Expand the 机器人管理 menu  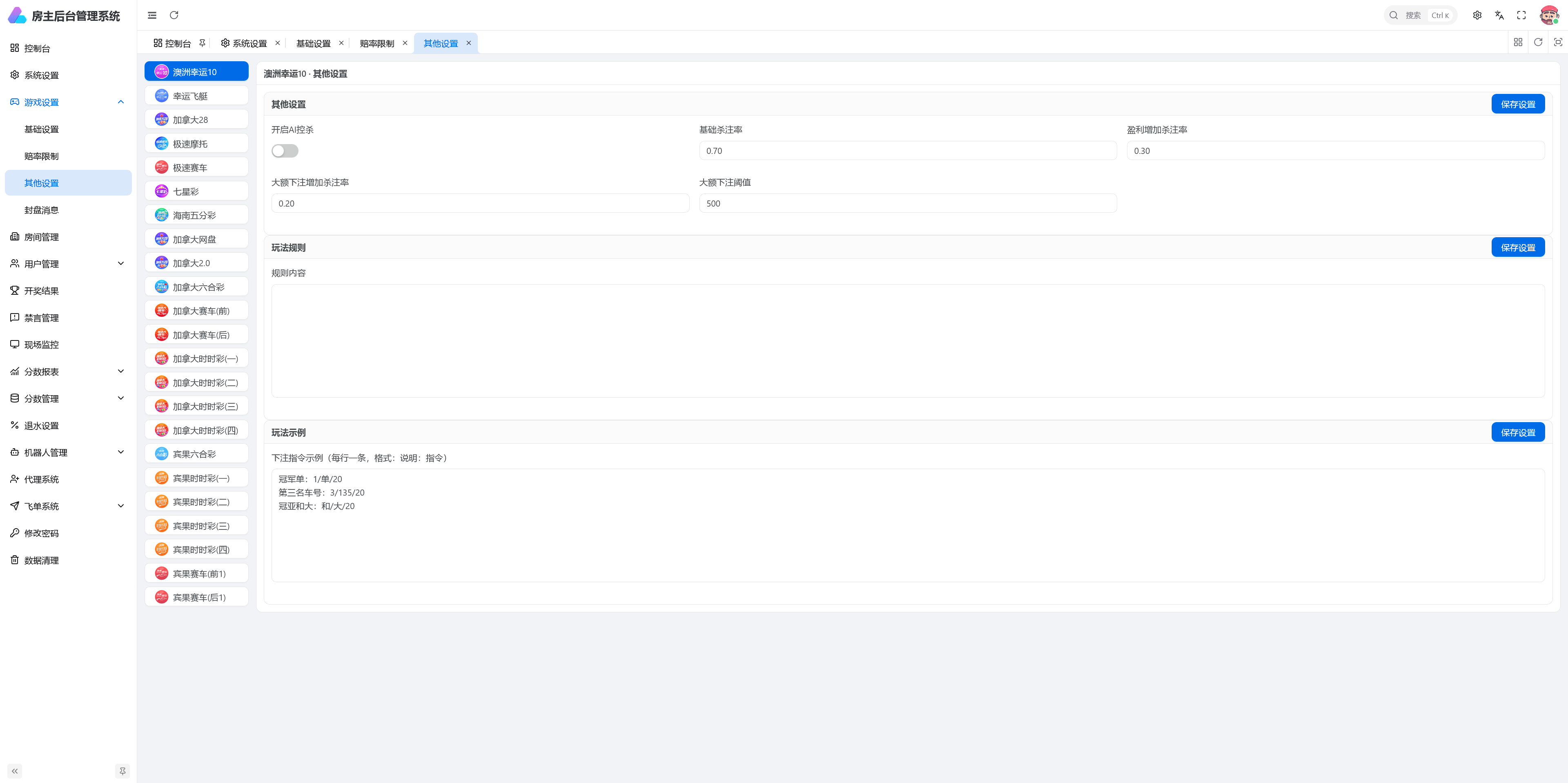point(68,453)
